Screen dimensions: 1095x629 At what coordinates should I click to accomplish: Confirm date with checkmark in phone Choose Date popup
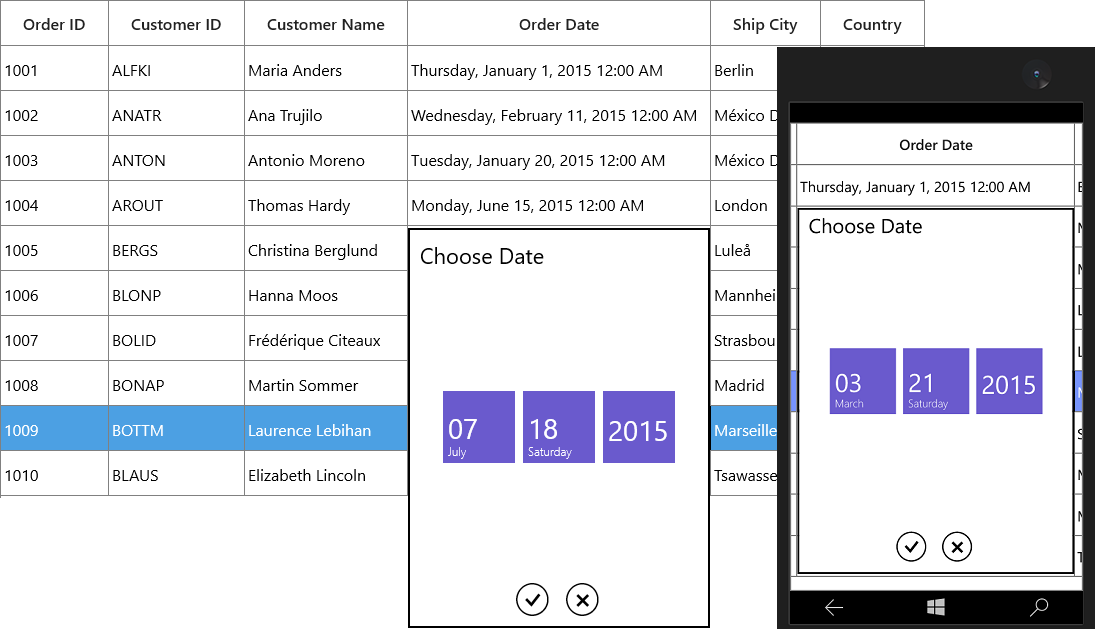(911, 547)
